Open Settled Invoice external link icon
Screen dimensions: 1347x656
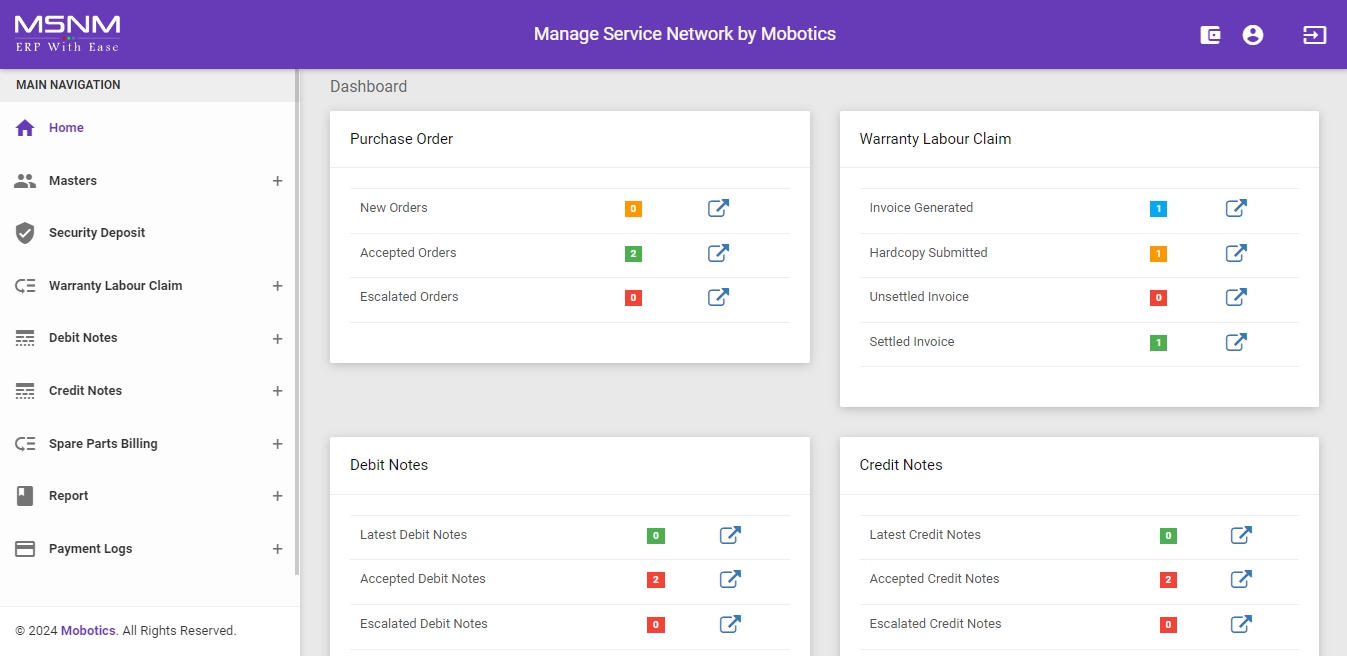(x=1236, y=342)
